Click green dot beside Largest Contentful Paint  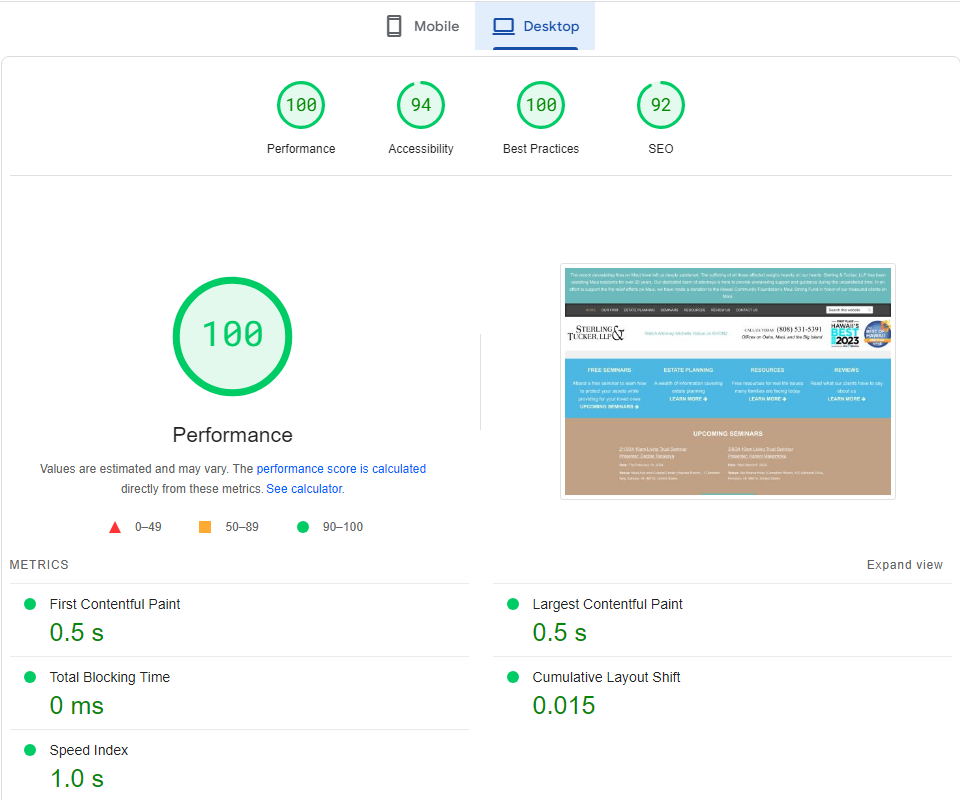(x=513, y=604)
